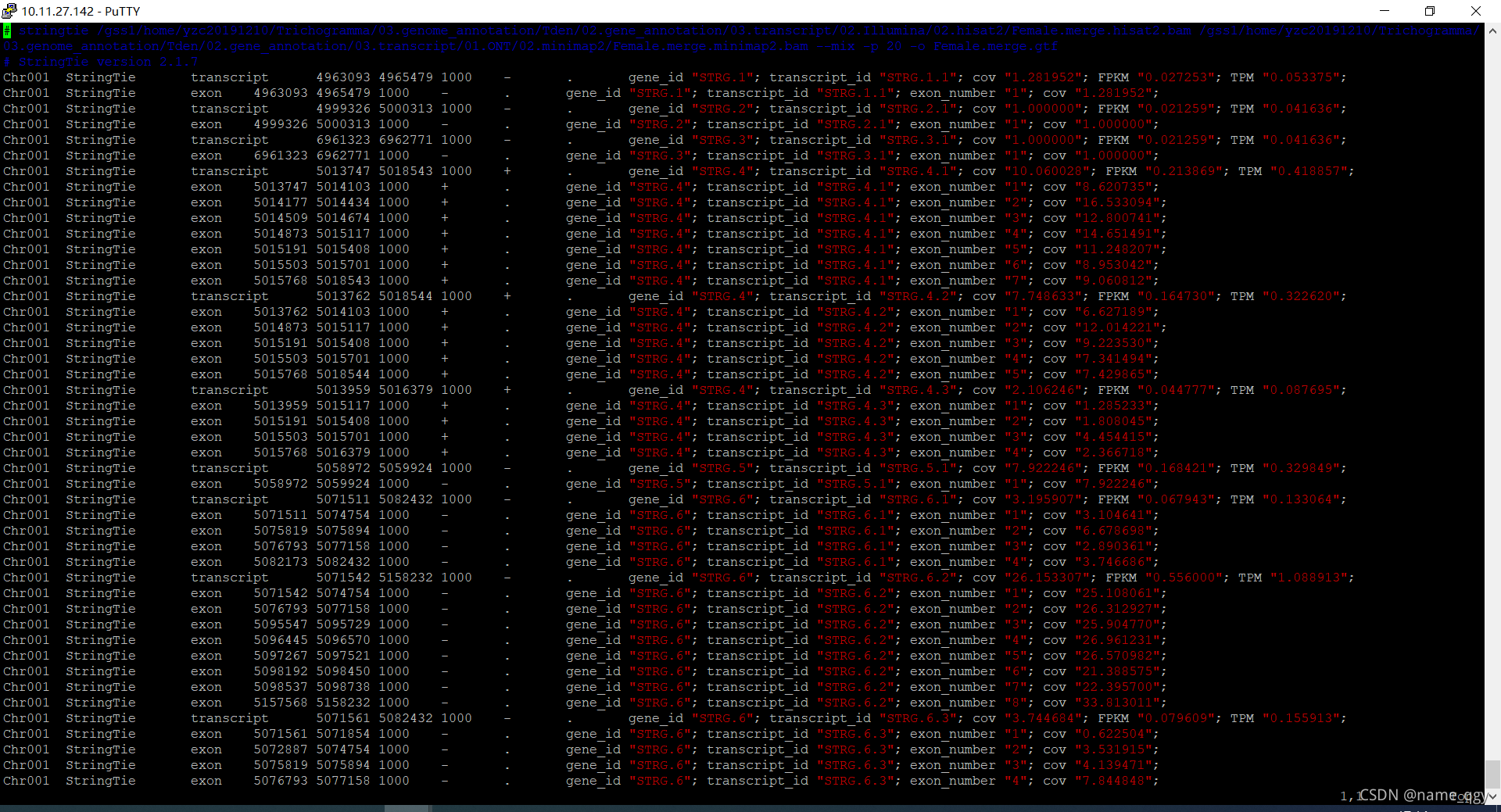
Task: Click FPKM value "0.213869"
Action: pyautogui.click(x=1184, y=171)
